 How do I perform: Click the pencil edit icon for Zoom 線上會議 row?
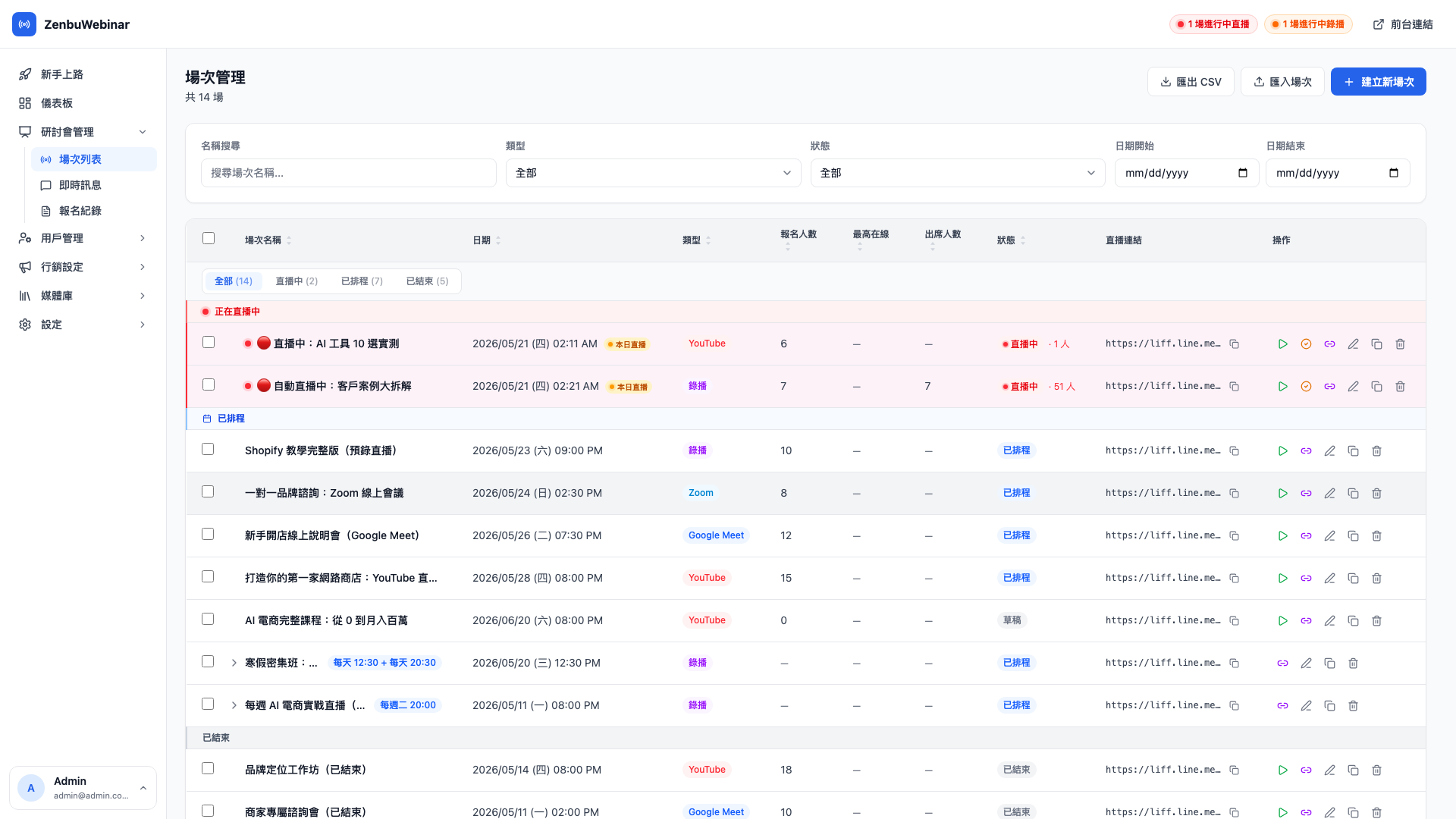1329,494
